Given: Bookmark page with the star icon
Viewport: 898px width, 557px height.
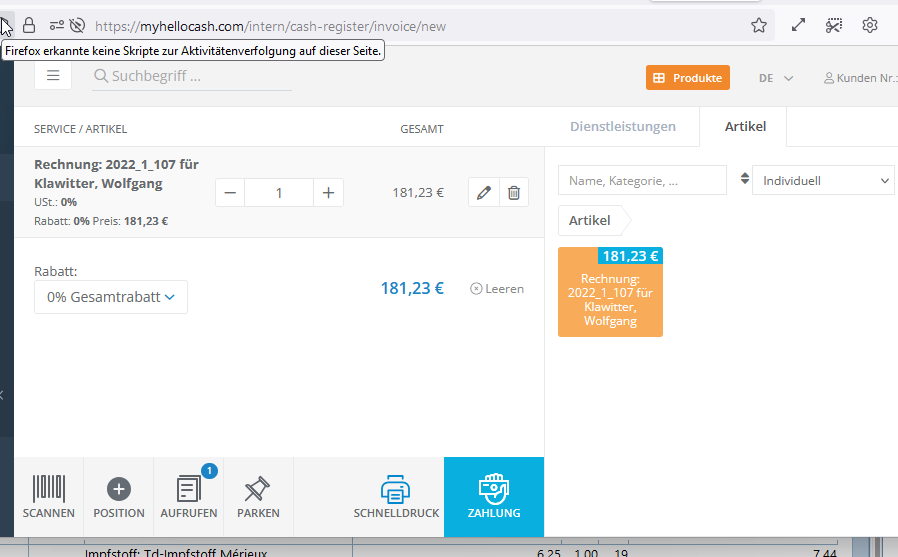Looking at the screenshot, I should tap(759, 26).
